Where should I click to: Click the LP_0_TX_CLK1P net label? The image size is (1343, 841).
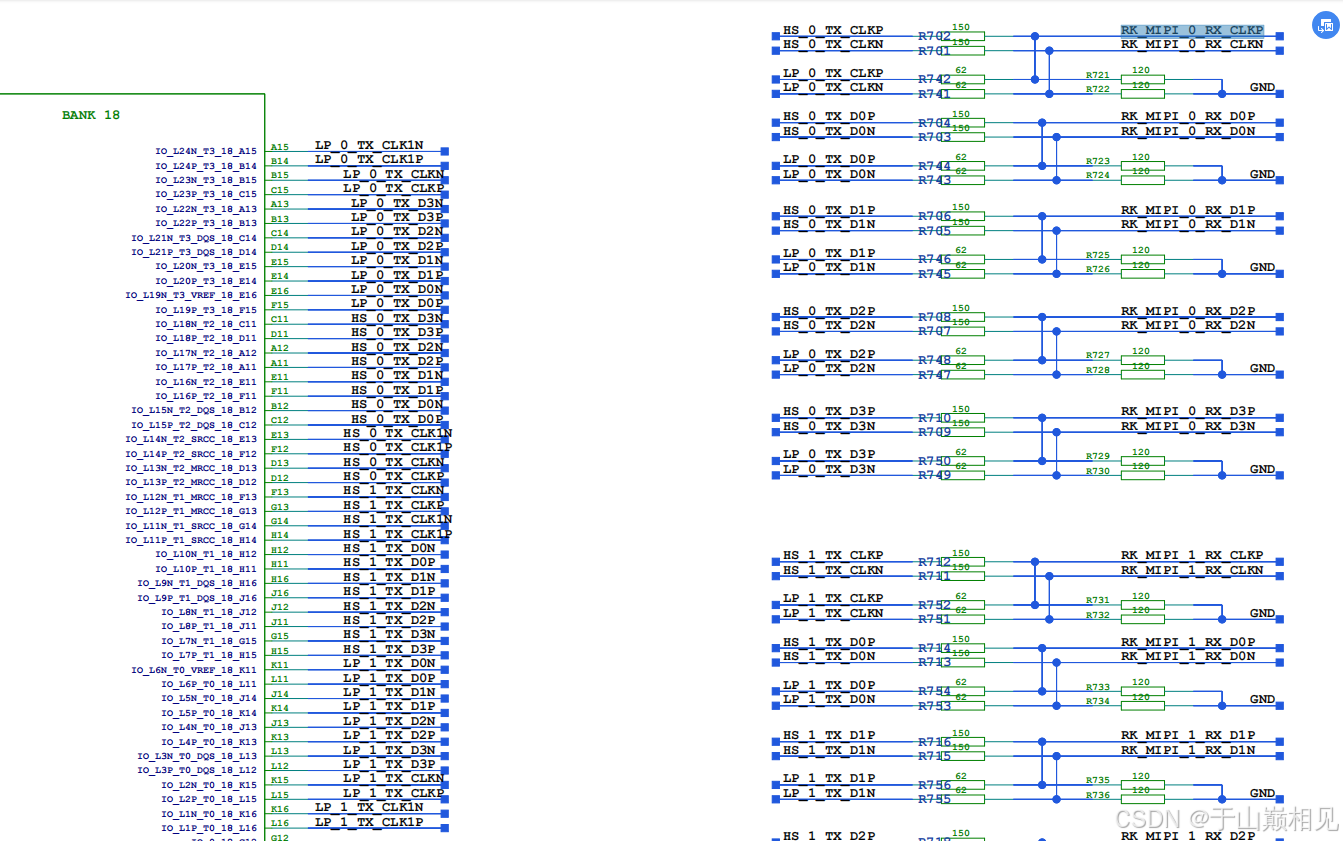pos(369,159)
